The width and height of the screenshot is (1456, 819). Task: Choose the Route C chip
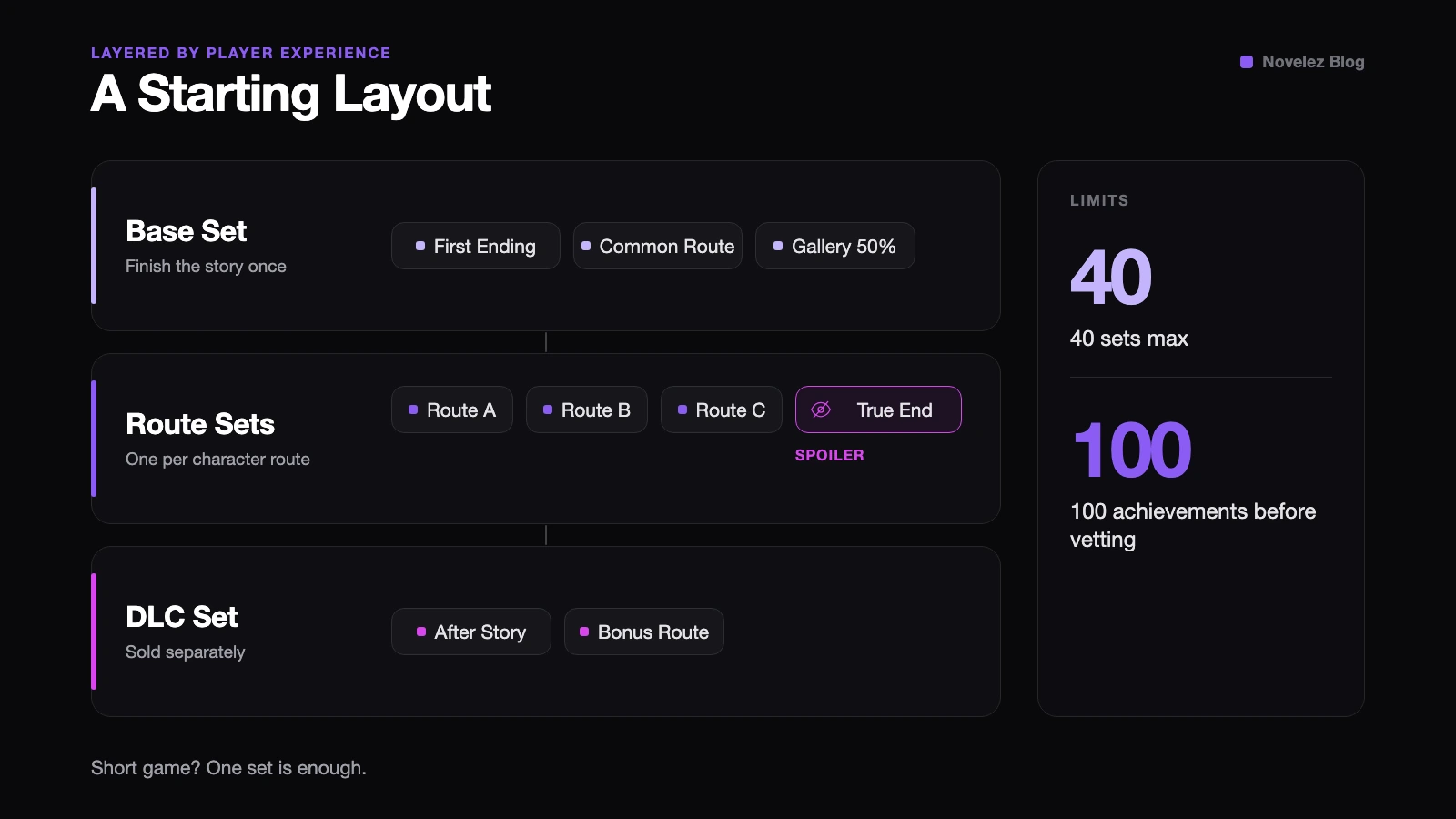[x=722, y=409]
